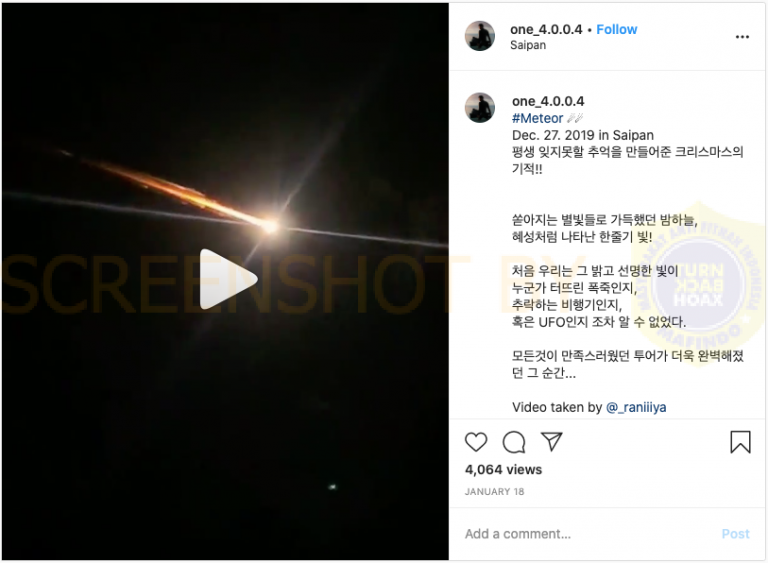Visit the @_raniiiya profile mention
Screen dimensions: 768x563
[x=636, y=407]
